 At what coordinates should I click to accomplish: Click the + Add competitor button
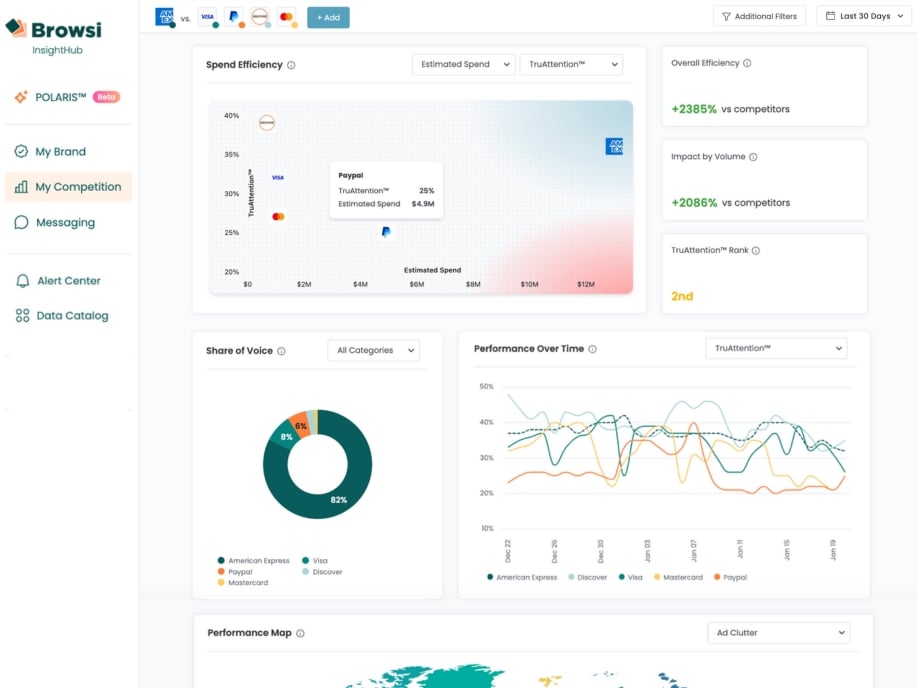[x=328, y=18]
